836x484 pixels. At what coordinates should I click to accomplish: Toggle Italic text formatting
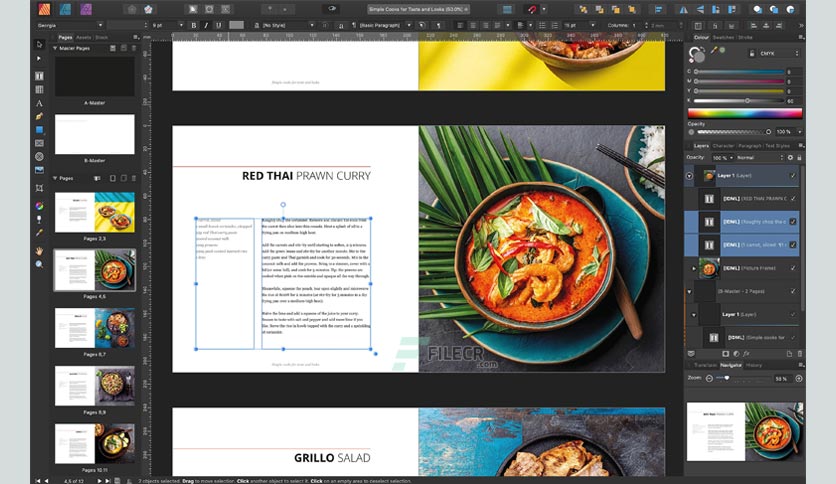[206, 25]
